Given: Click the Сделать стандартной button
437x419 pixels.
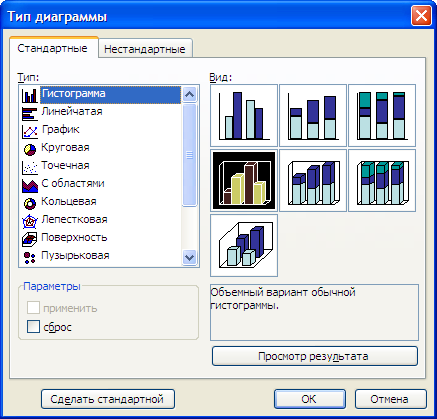Looking at the screenshot, I should 108,399.
